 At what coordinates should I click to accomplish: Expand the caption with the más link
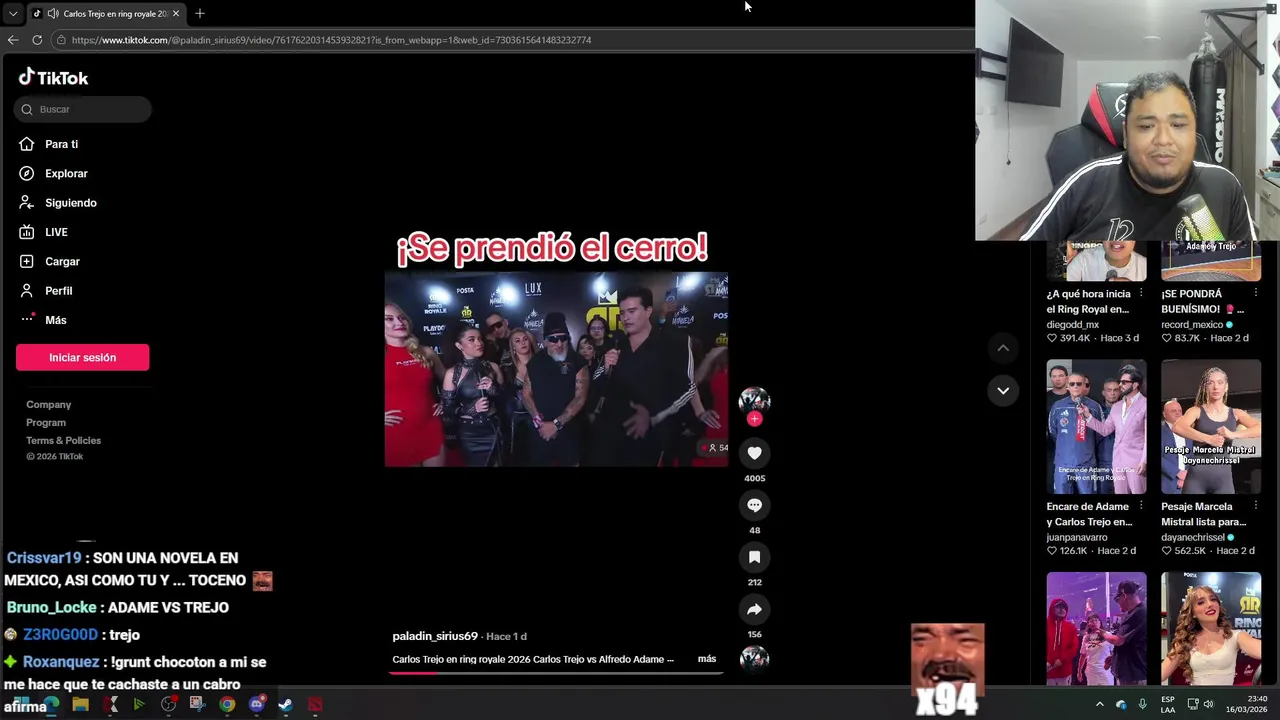[x=707, y=659]
